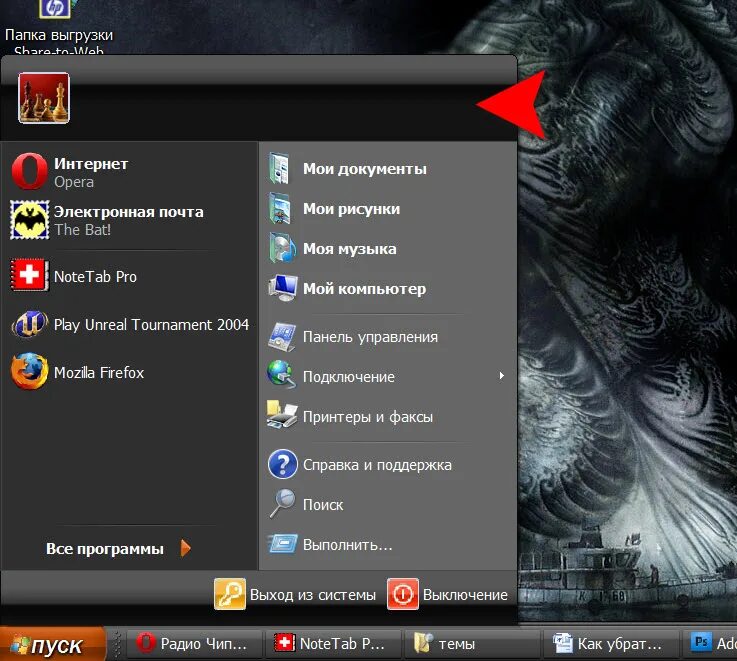This screenshot has height=661, width=737.
Task: Click the Opera subtitle text
Action: tap(74, 182)
